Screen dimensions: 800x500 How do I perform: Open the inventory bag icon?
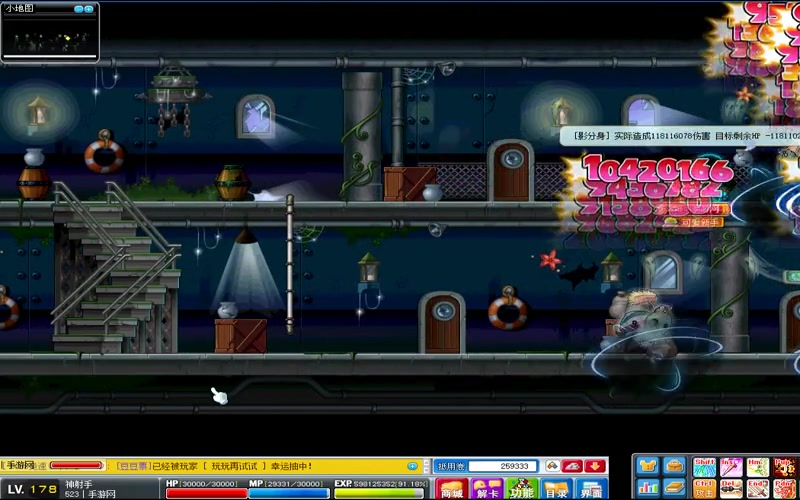(674, 466)
